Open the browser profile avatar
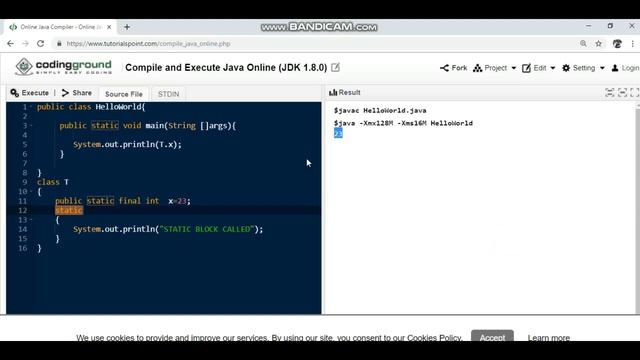This screenshot has height=360, width=640. 617,43
